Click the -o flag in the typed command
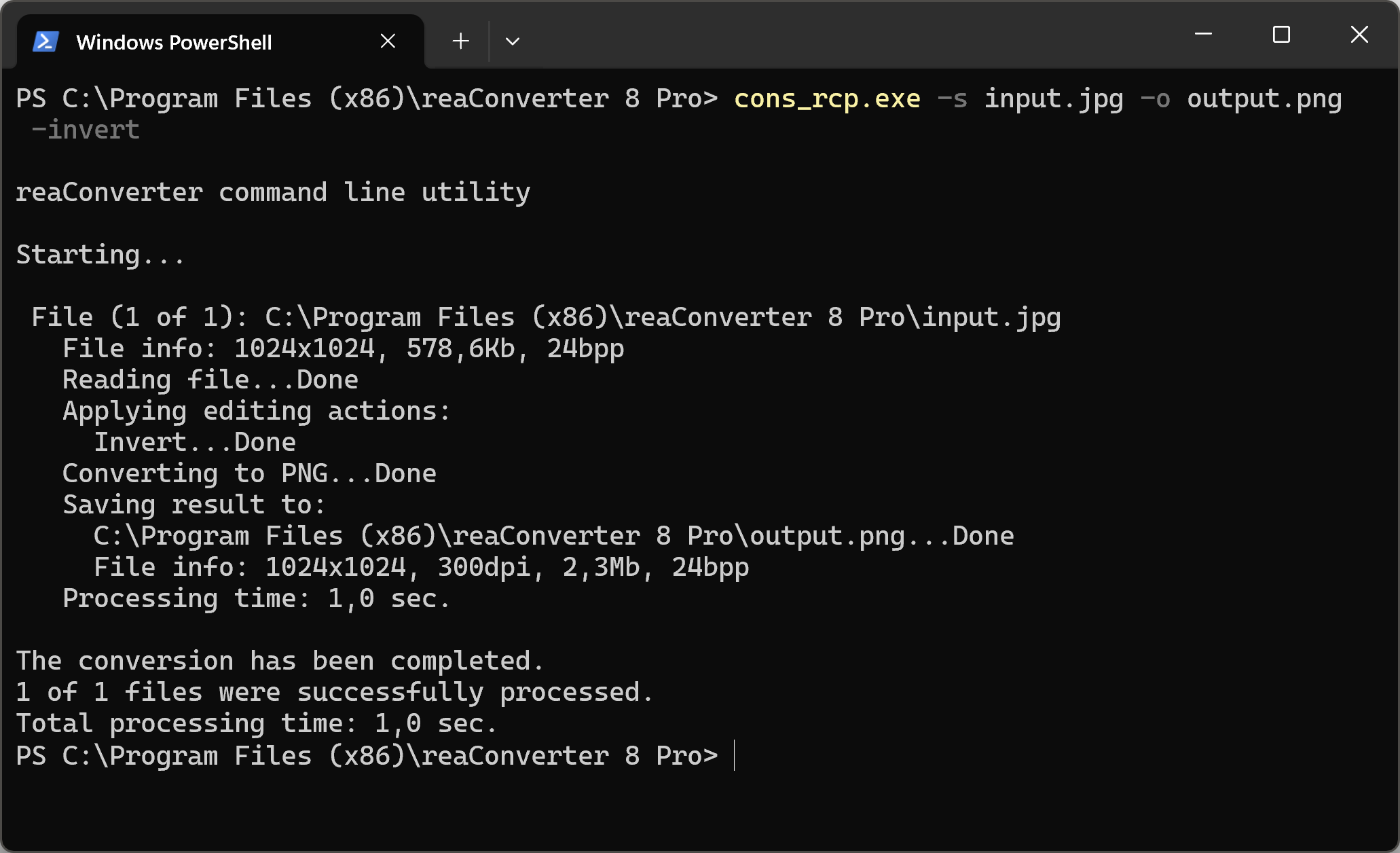The height and width of the screenshot is (853, 1400). pyautogui.click(x=1155, y=99)
